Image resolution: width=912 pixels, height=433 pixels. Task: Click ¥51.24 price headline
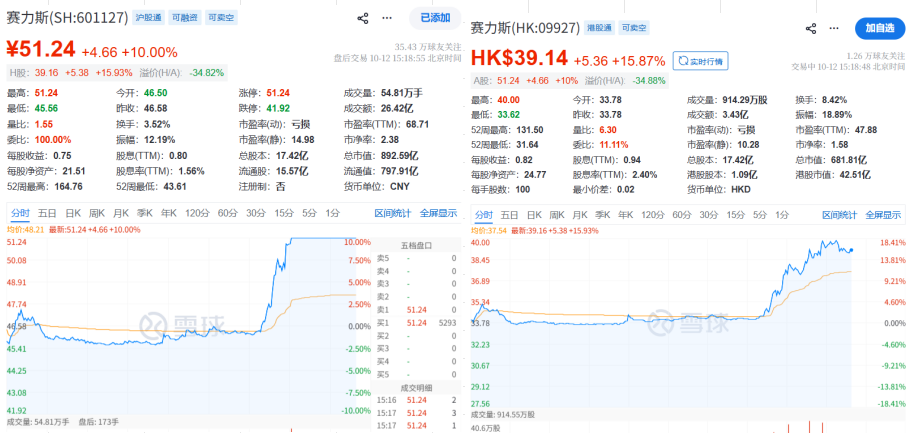[x=41, y=49]
